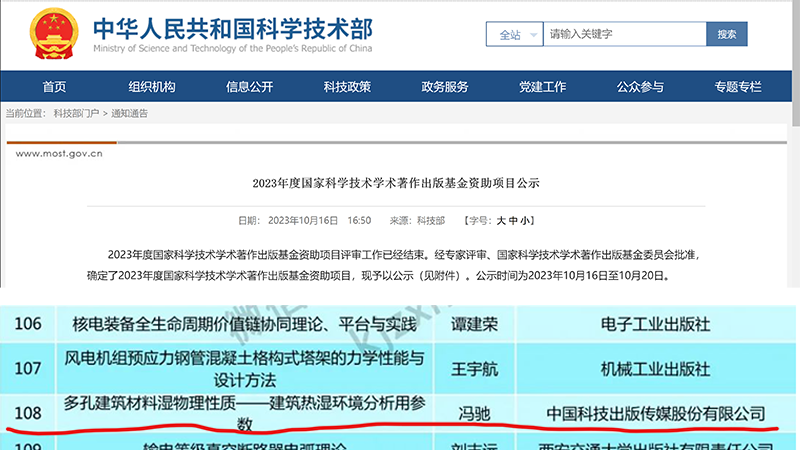Screen dimensions: 800x450
Task: Click the 搜索 search button
Action: tap(727, 34)
